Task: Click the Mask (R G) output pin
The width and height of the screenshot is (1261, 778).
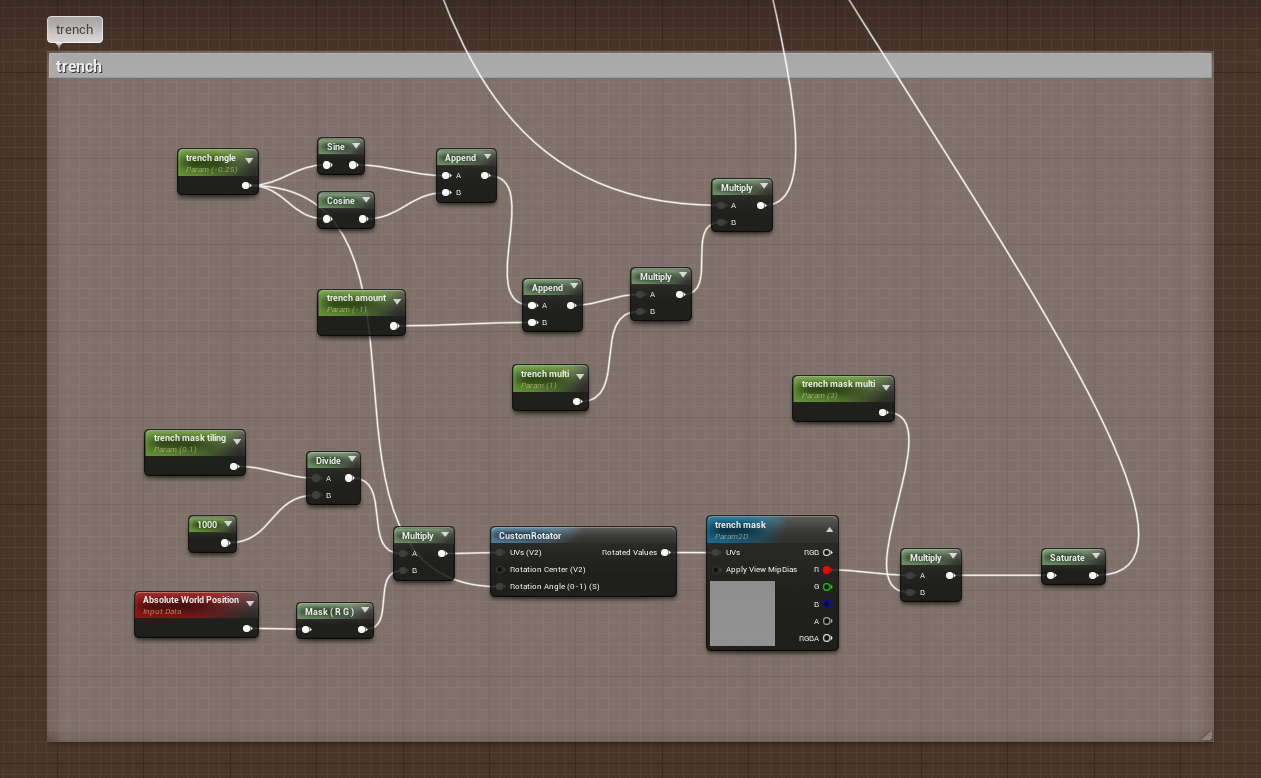Action: [x=363, y=630]
